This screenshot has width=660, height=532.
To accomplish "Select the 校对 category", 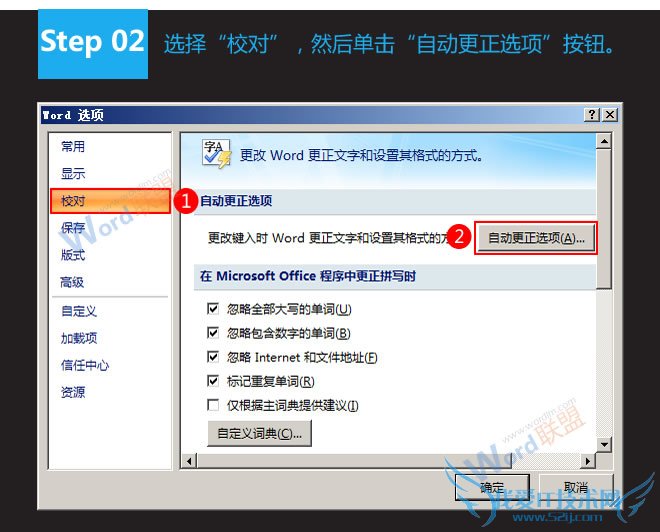I will 110,201.
